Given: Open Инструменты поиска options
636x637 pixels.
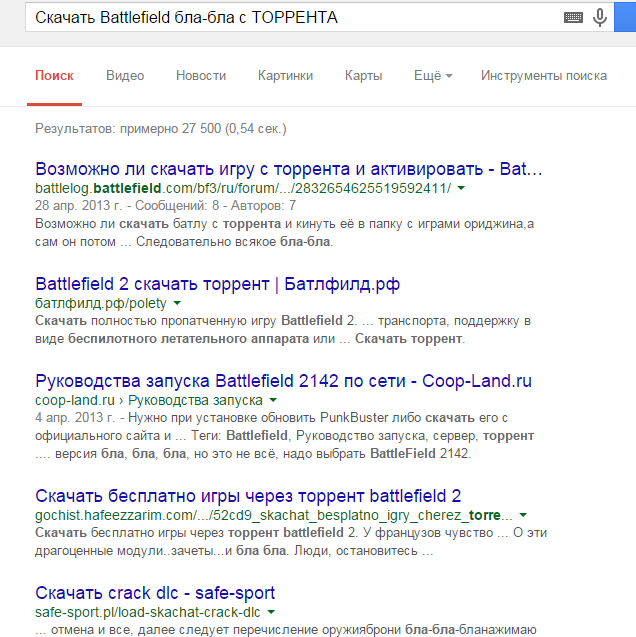Looking at the screenshot, I should [544, 76].
